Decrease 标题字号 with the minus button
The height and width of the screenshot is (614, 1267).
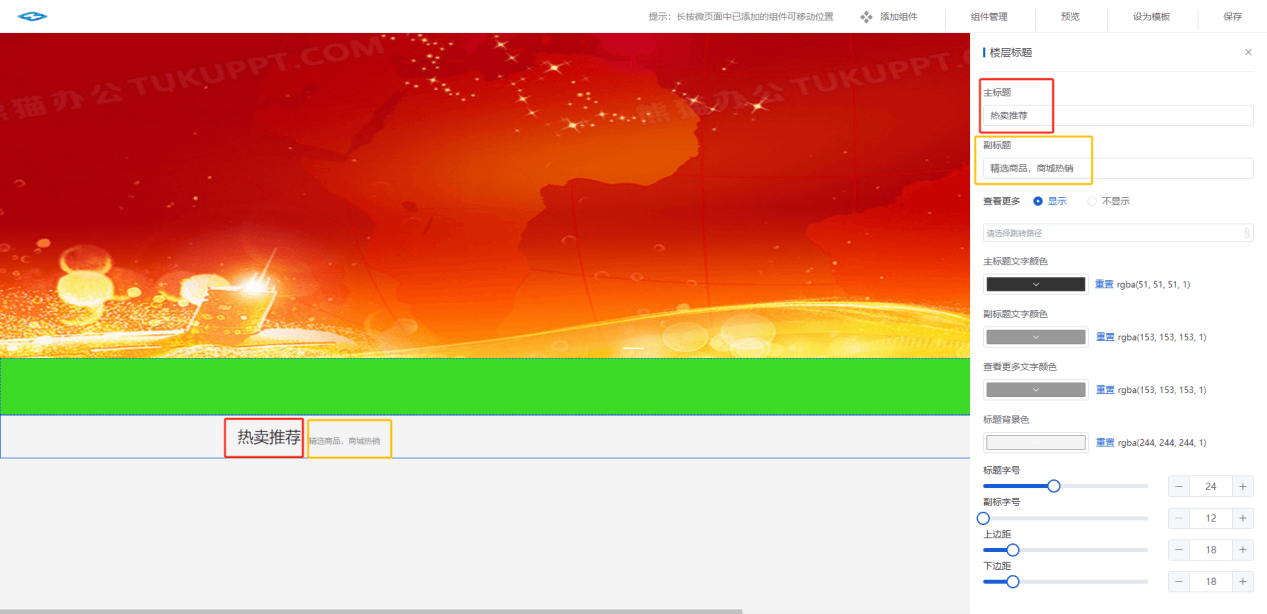click(x=1180, y=487)
